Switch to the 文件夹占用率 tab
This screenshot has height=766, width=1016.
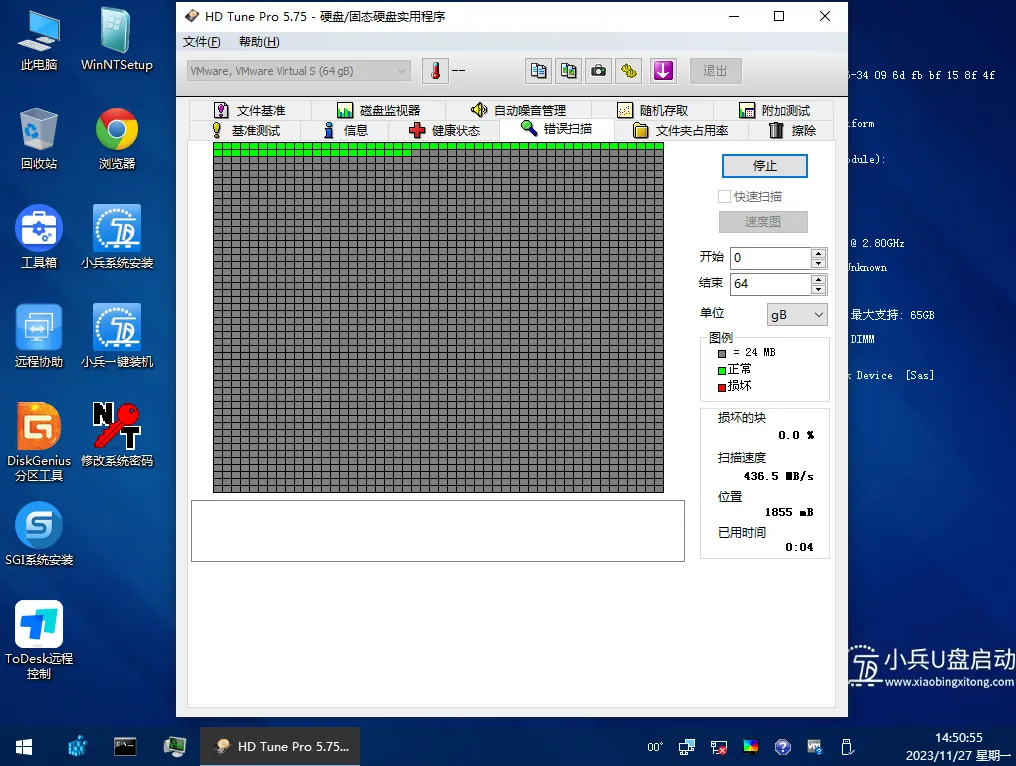680,130
